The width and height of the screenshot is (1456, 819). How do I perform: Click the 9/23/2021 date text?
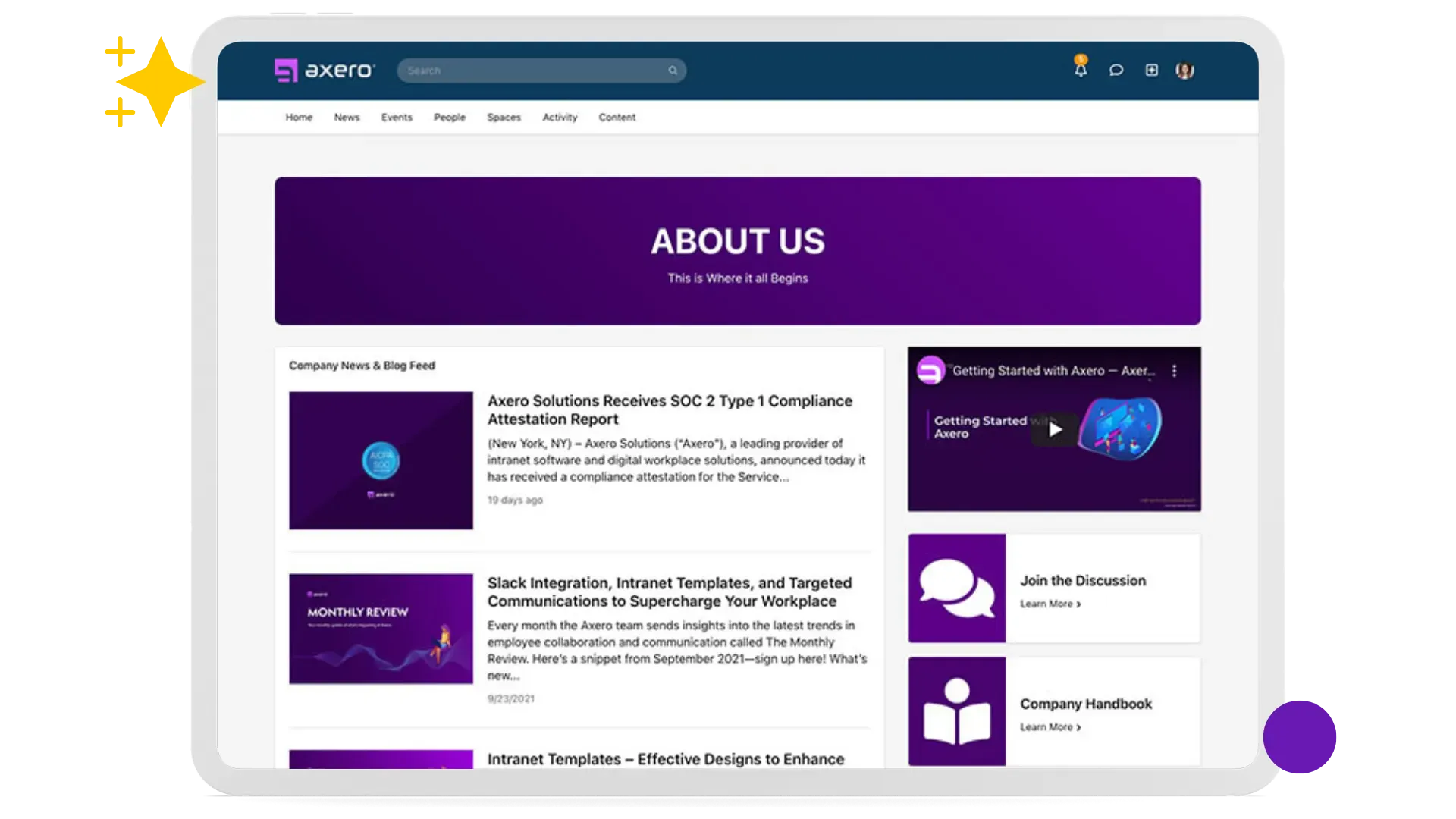510,699
